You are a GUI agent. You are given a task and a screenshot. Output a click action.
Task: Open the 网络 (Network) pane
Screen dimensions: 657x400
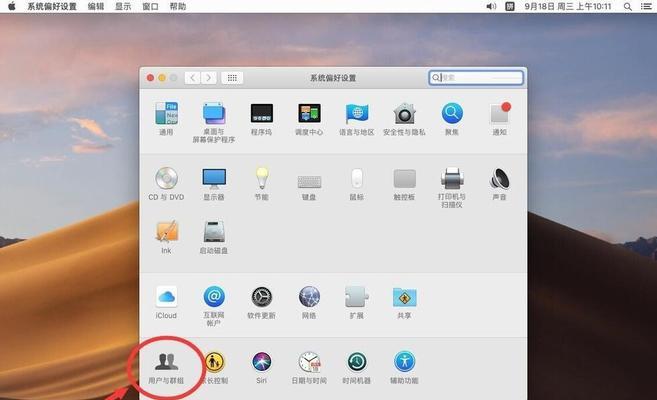click(x=309, y=302)
